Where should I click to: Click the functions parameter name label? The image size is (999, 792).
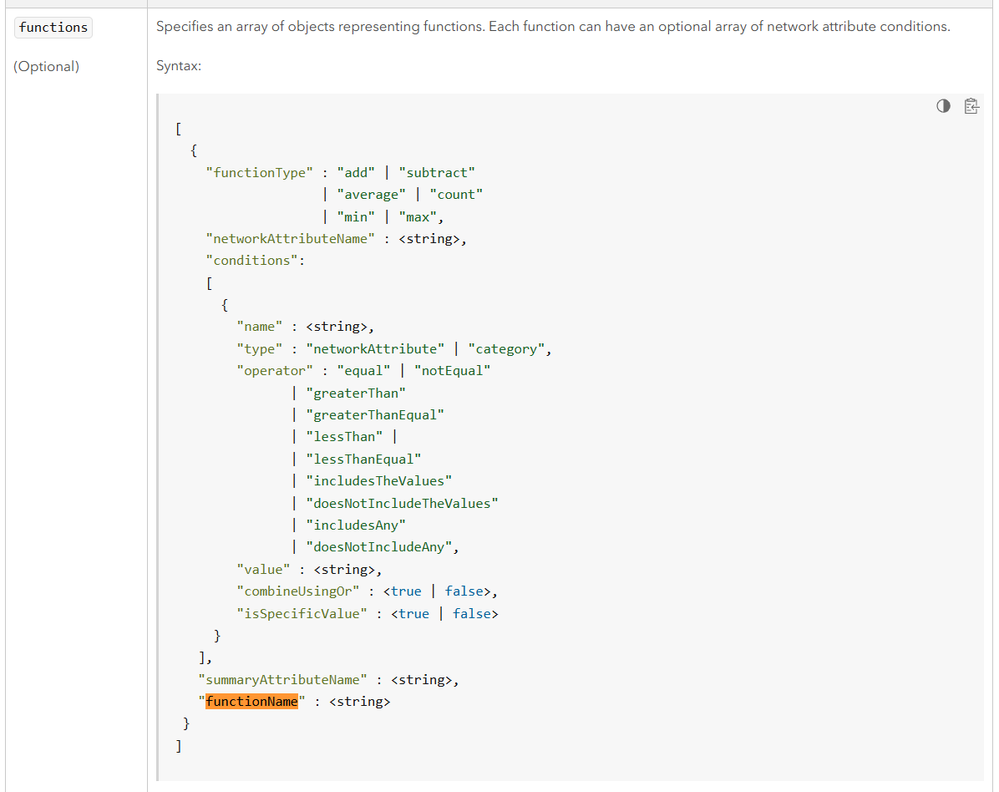pyautogui.click(x=53, y=27)
